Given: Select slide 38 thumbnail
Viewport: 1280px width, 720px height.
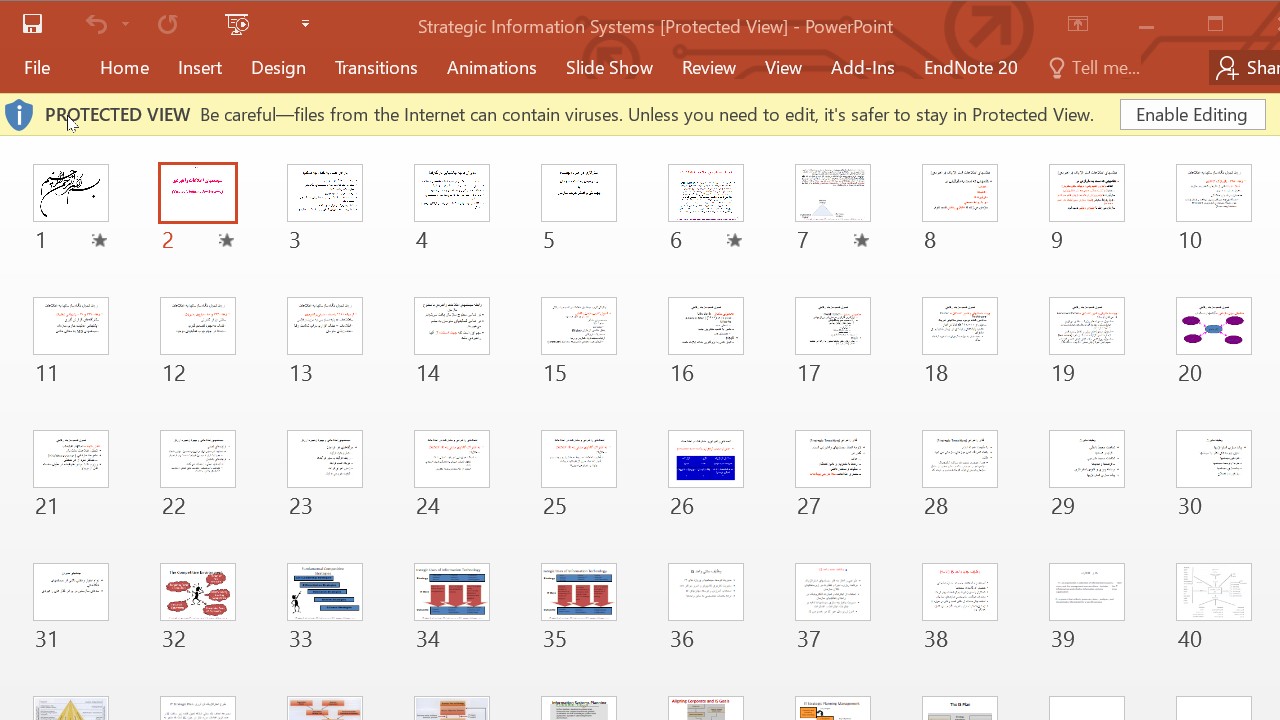Looking at the screenshot, I should (960, 592).
